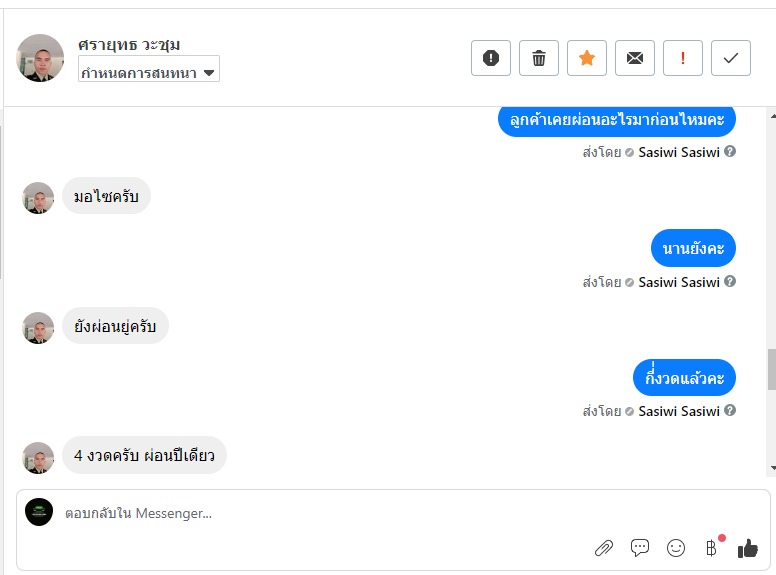The image size is (776, 575).
Task: Flag conversation with red exclamation button
Action: click(682, 58)
